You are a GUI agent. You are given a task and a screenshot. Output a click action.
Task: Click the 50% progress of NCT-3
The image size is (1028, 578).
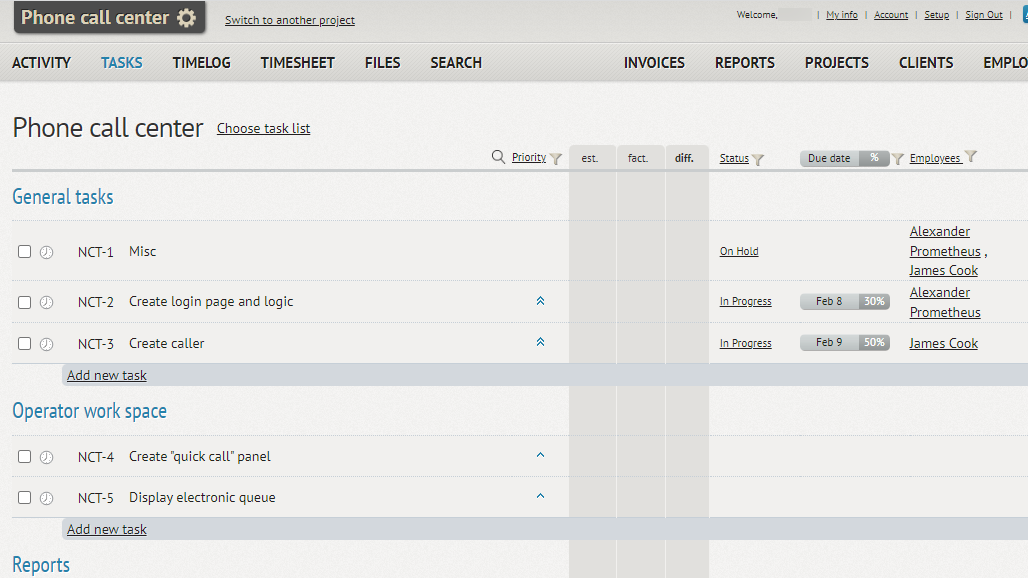[x=874, y=343]
